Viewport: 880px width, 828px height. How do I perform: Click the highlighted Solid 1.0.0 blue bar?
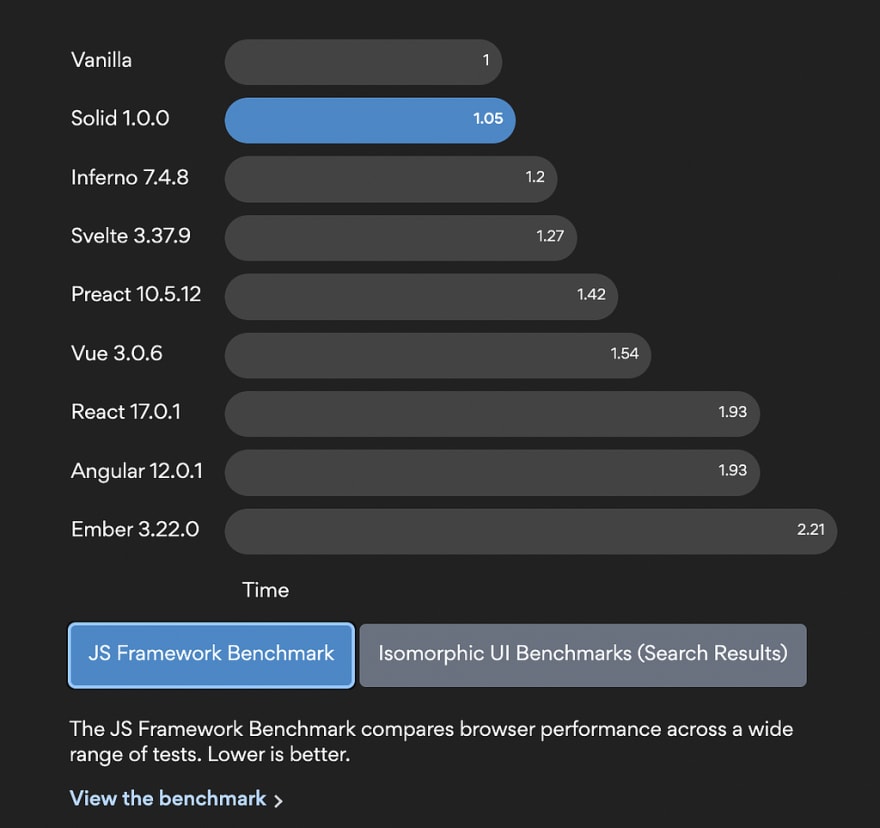pyautogui.click(x=370, y=120)
